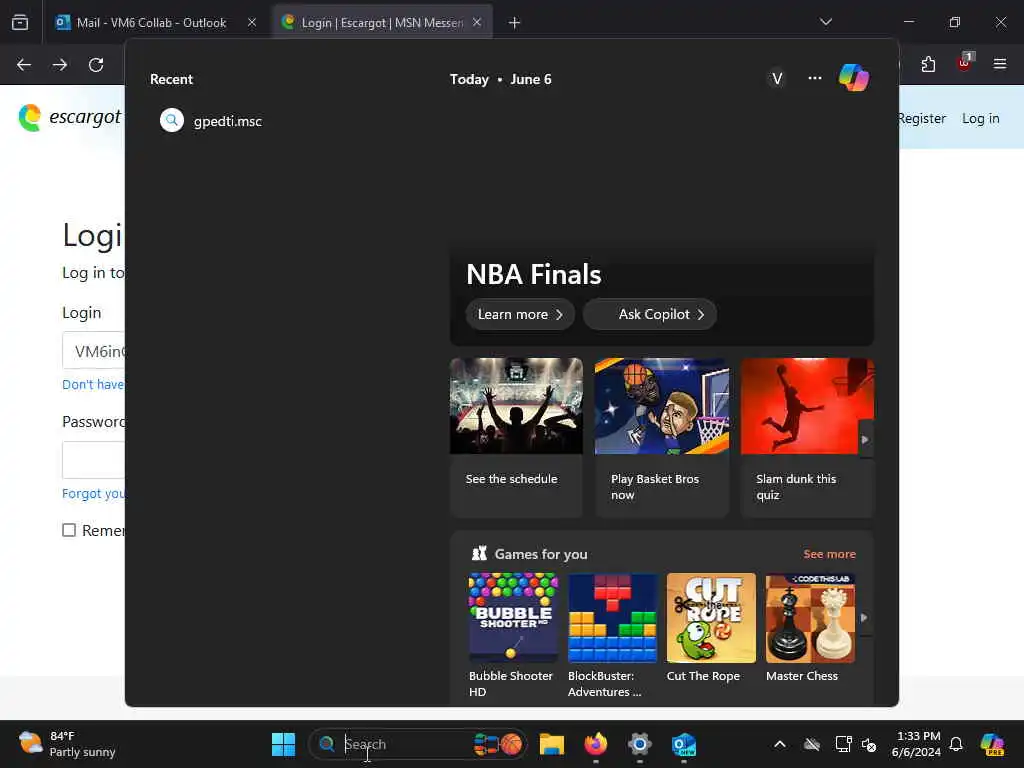Viewport: 1024px width, 768px height.
Task: Click the browser forward arrow
Action: 60,65
